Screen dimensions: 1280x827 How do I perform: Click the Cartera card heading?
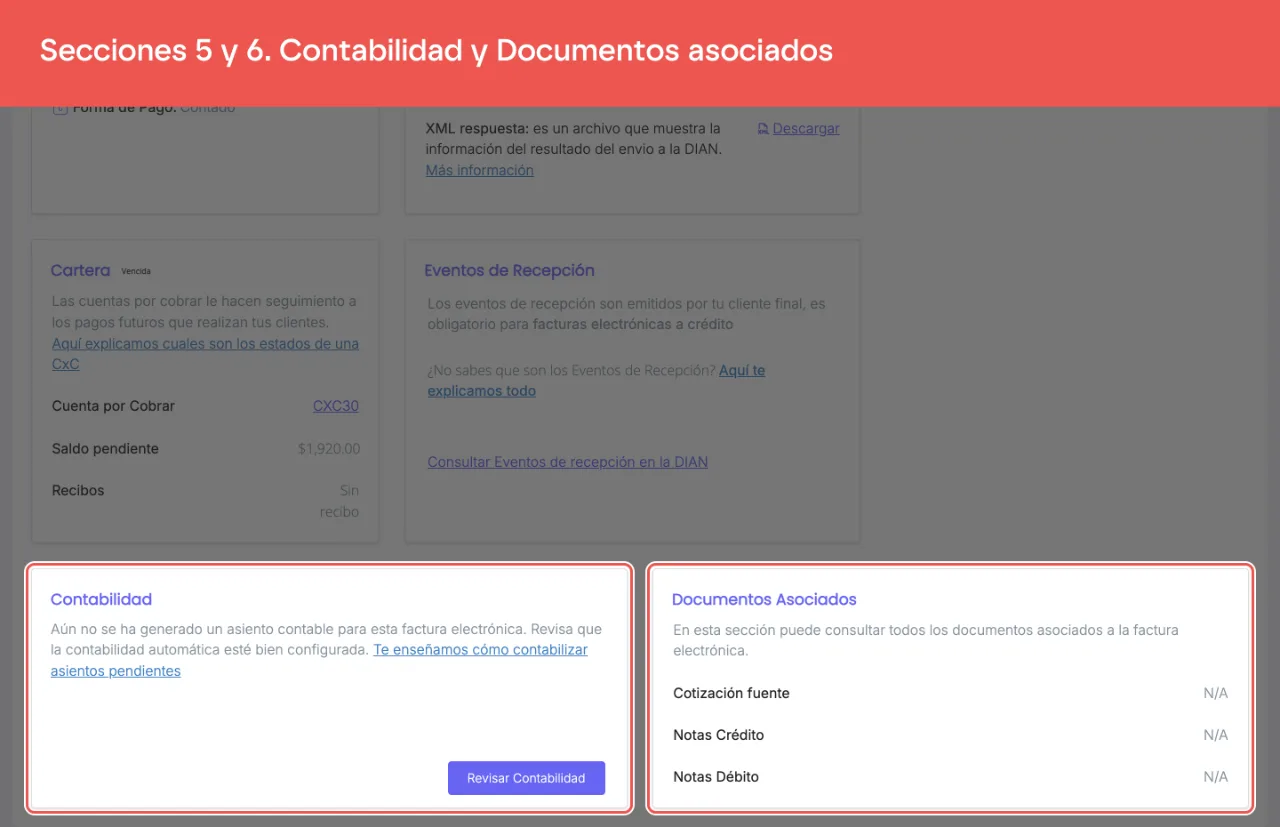click(80, 270)
